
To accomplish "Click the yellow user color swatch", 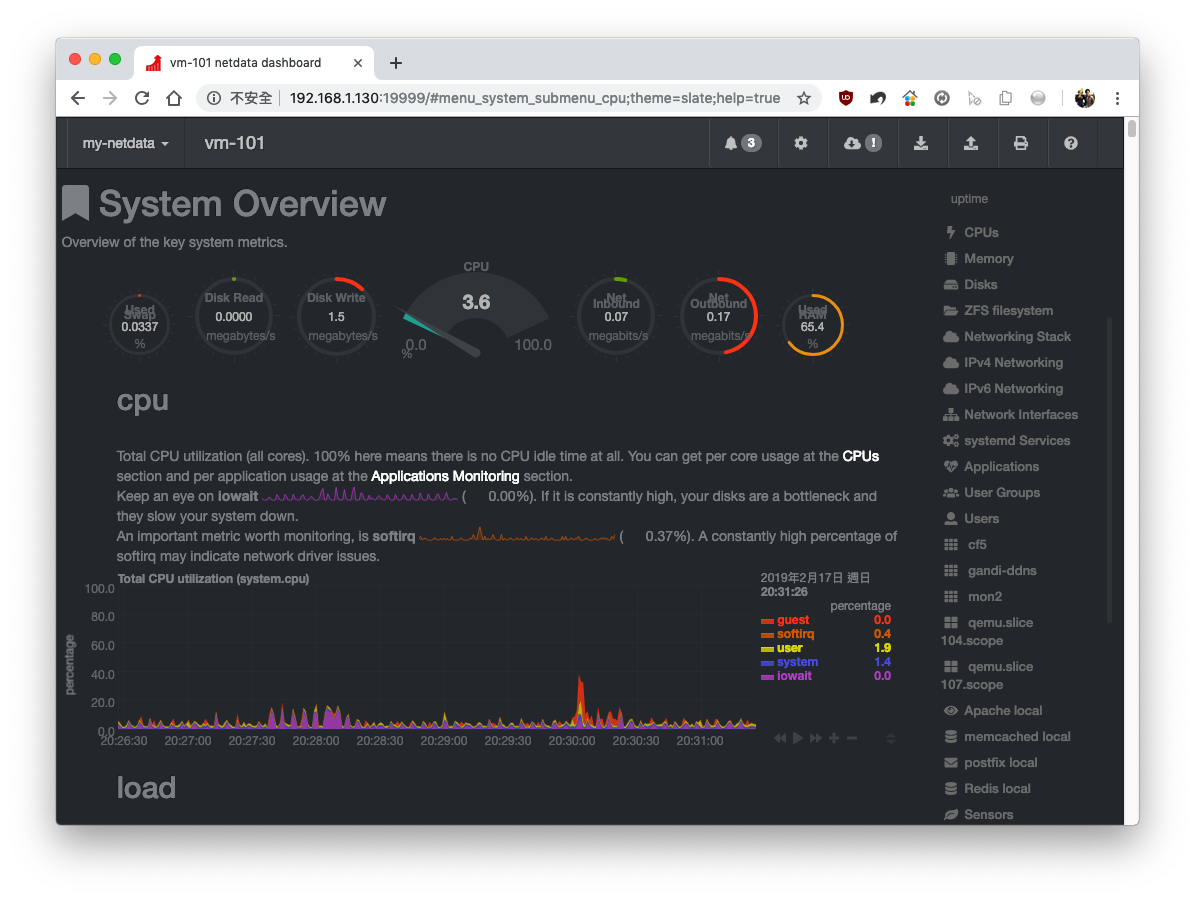I will click(766, 648).
